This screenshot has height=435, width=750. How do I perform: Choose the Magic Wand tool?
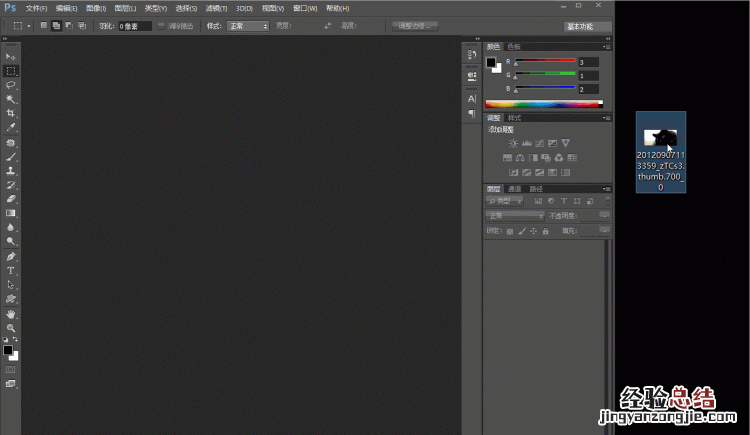[11, 99]
